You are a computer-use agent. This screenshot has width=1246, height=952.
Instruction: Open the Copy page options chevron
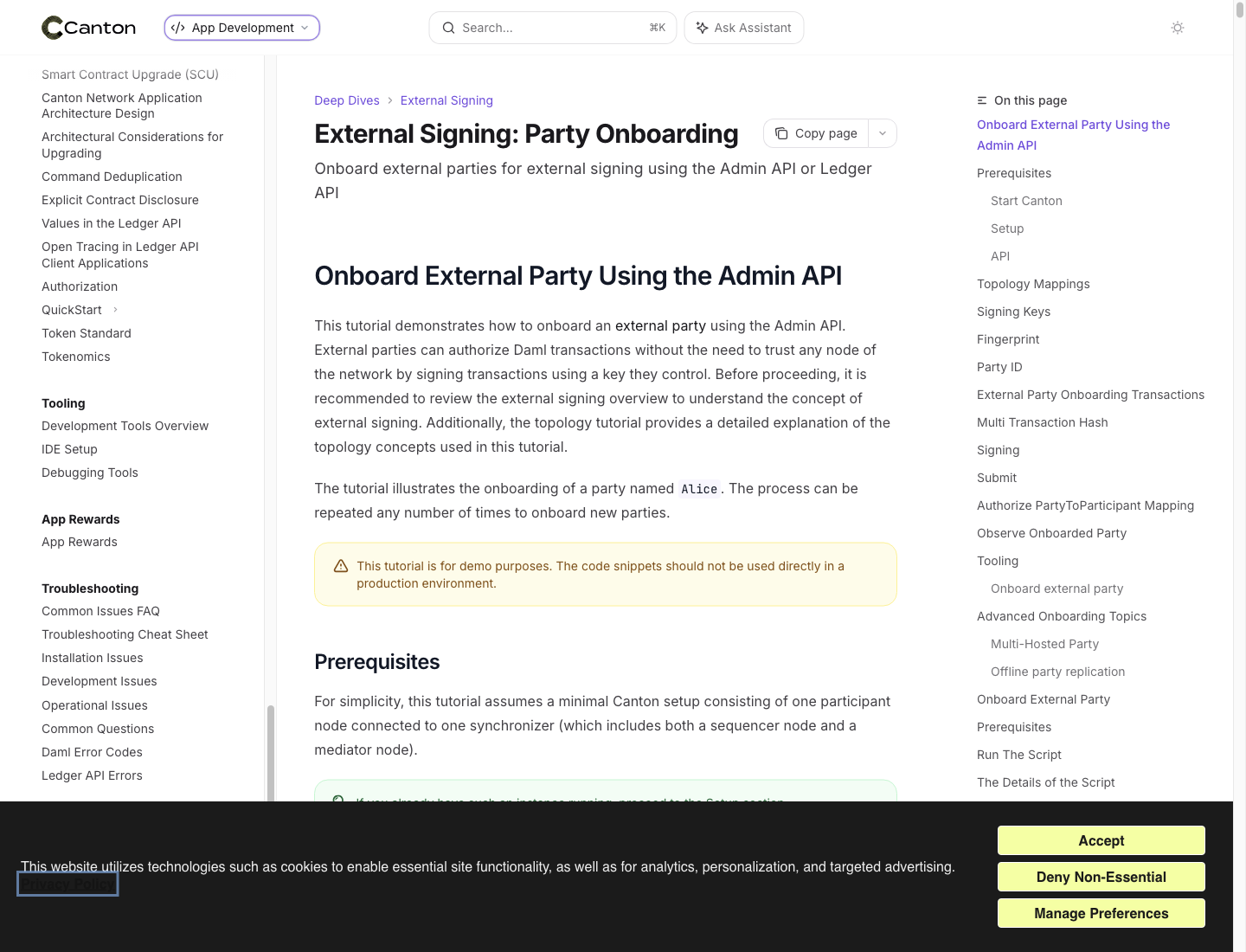[x=883, y=133]
